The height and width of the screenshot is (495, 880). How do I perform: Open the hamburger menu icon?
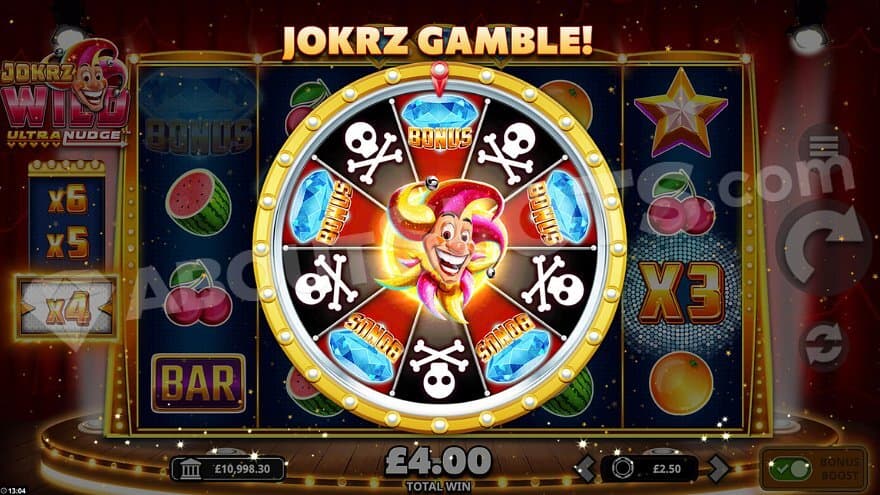pyautogui.click(x=824, y=146)
